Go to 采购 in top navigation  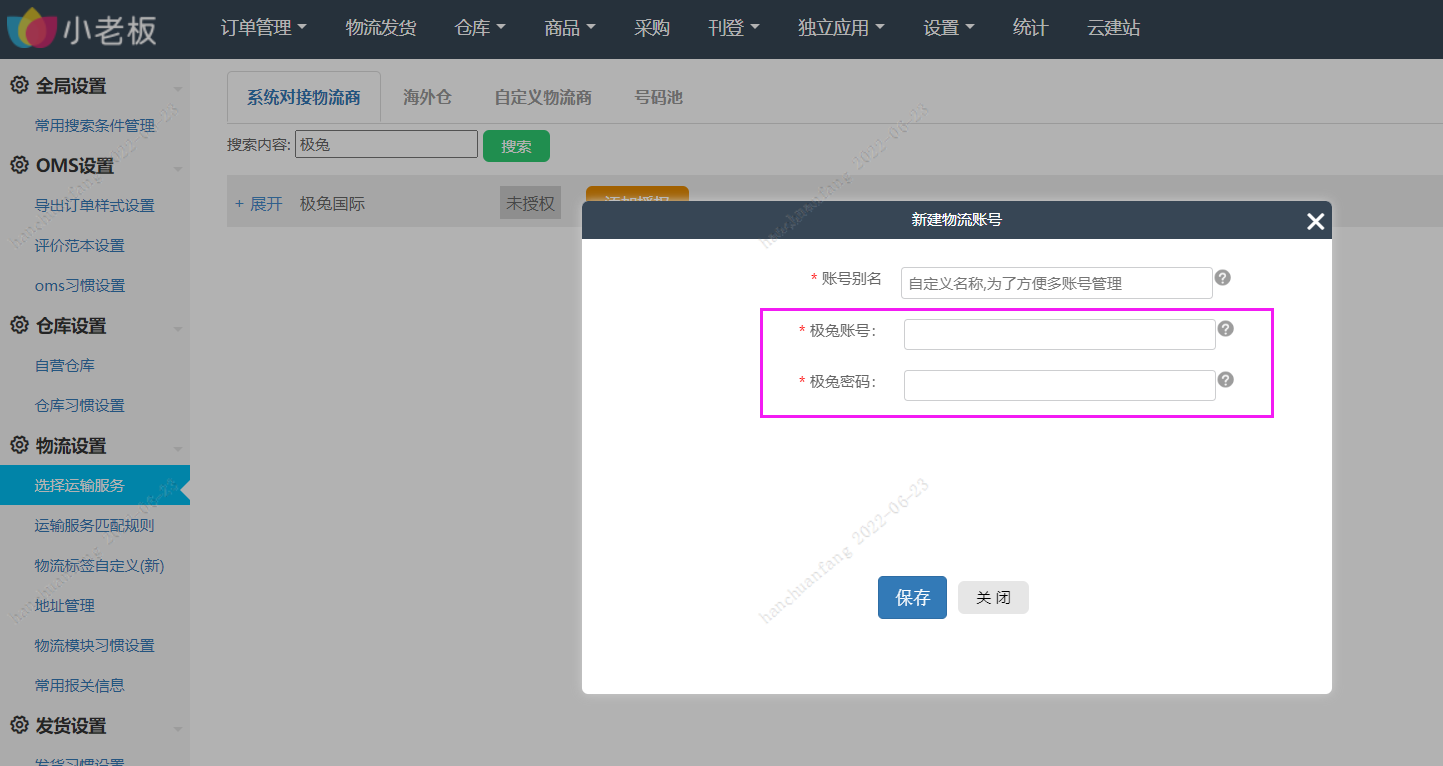click(652, 28)
